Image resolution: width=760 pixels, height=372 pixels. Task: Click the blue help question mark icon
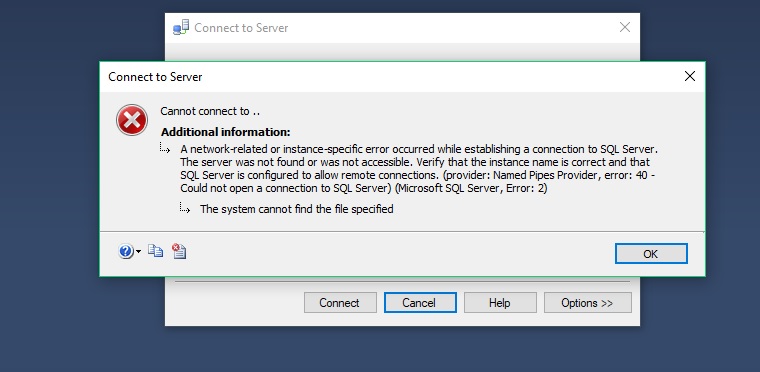point(126,251)
